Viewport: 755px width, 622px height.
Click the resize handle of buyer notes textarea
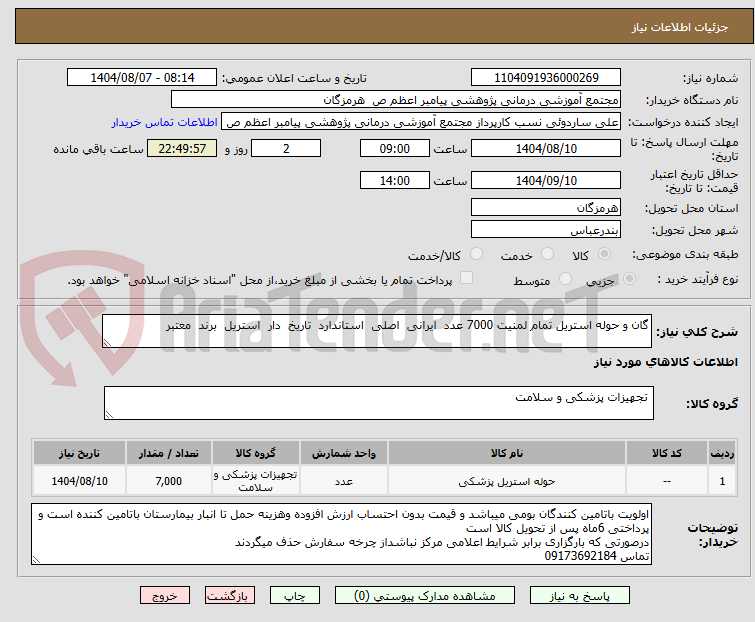(36, 559)
